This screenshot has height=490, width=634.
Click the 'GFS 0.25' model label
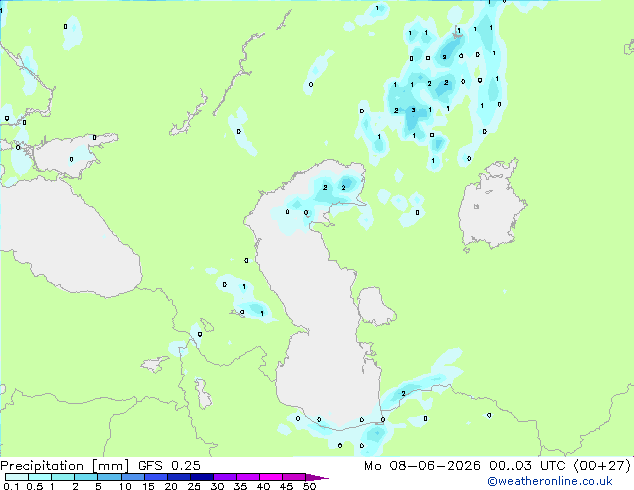(169, 465)
